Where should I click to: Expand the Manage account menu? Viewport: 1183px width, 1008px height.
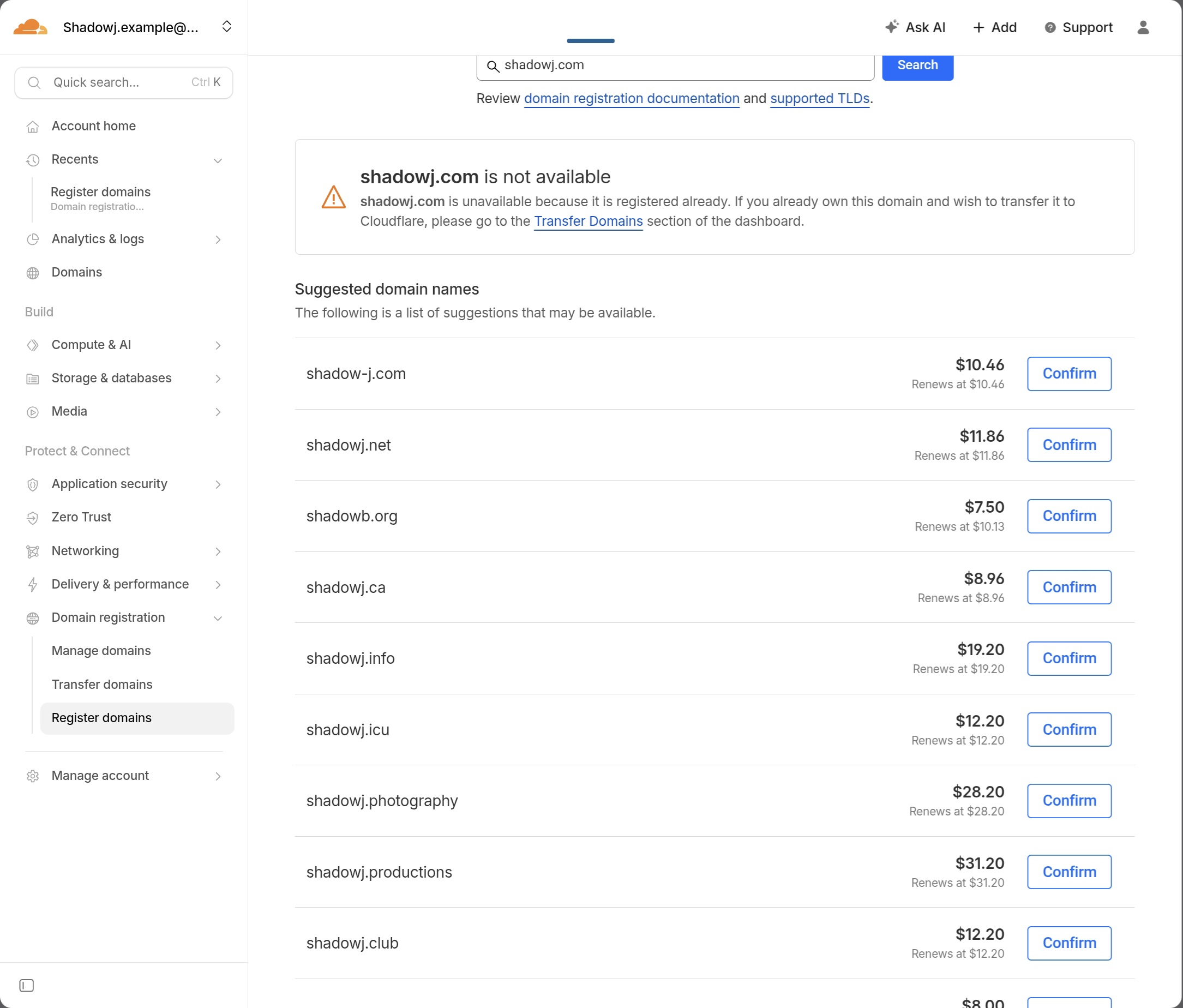[x=218, y=776]
